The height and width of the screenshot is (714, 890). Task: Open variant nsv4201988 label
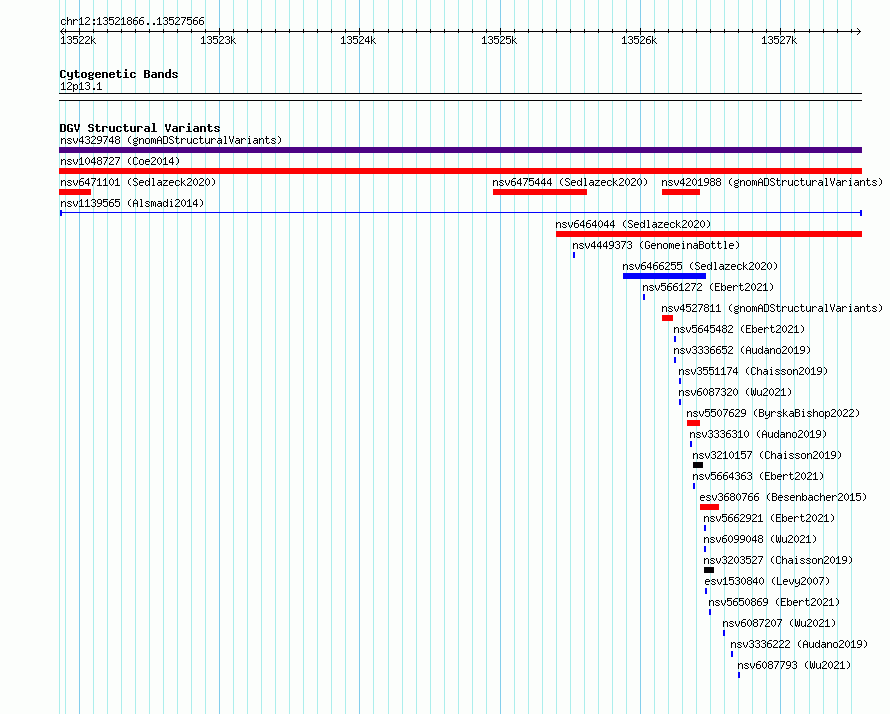tap(772, 182)
